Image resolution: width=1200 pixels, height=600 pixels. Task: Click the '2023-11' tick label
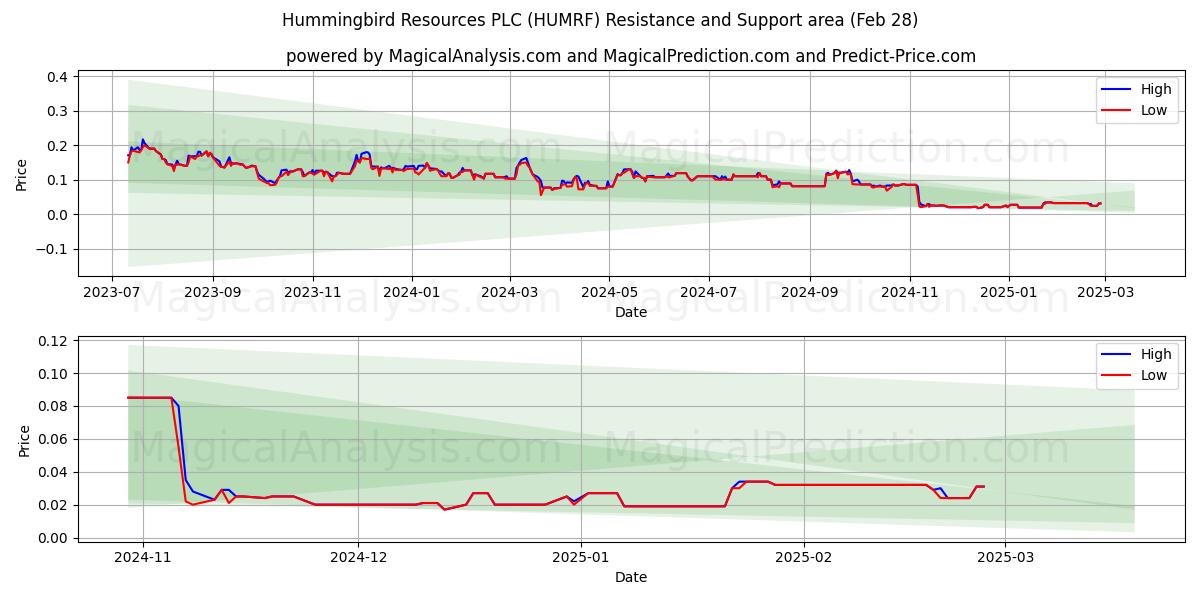click(x=313, y=292)
